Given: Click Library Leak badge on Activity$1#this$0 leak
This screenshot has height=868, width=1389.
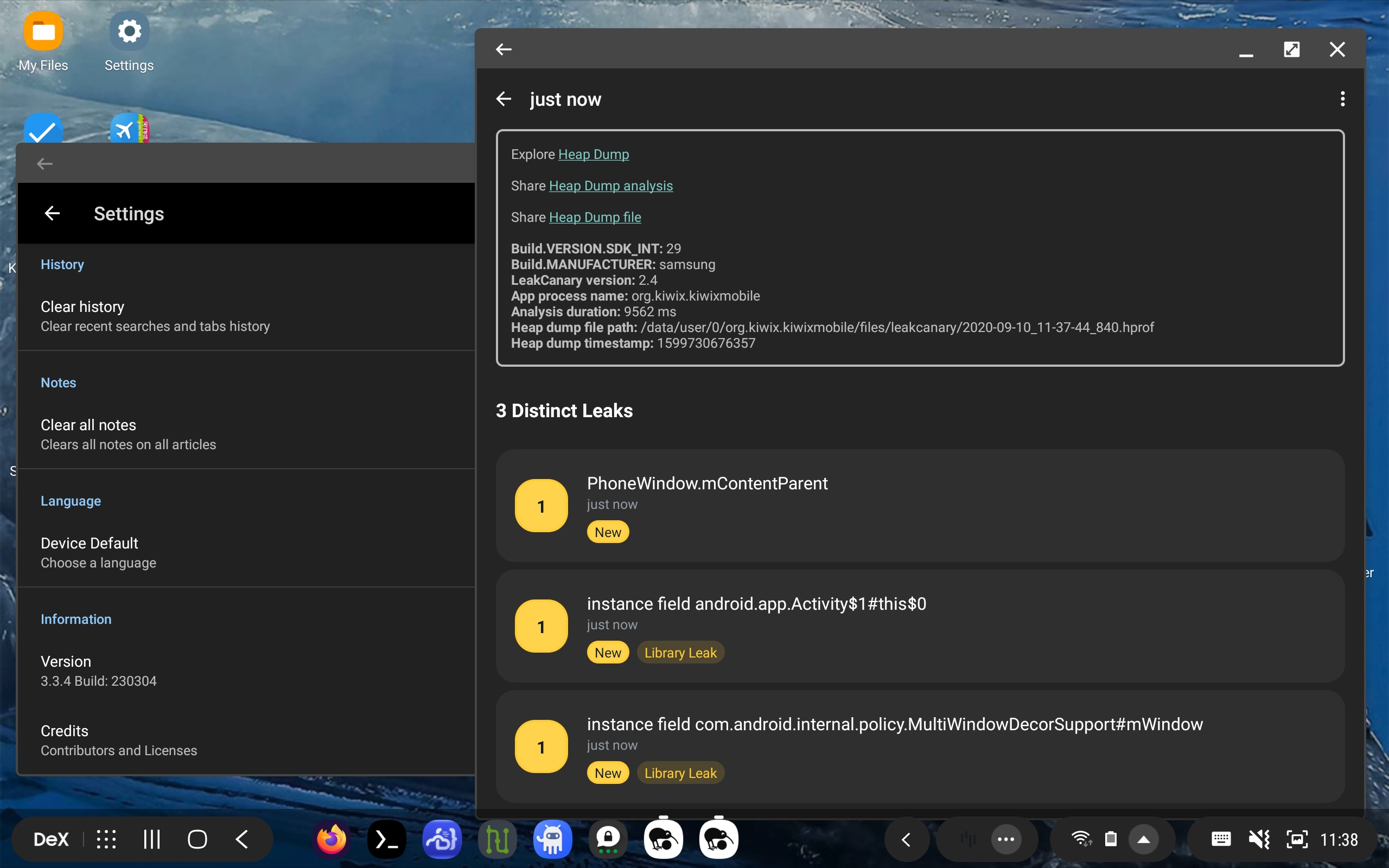Looking at the screenshot, I should coord(680,653).
